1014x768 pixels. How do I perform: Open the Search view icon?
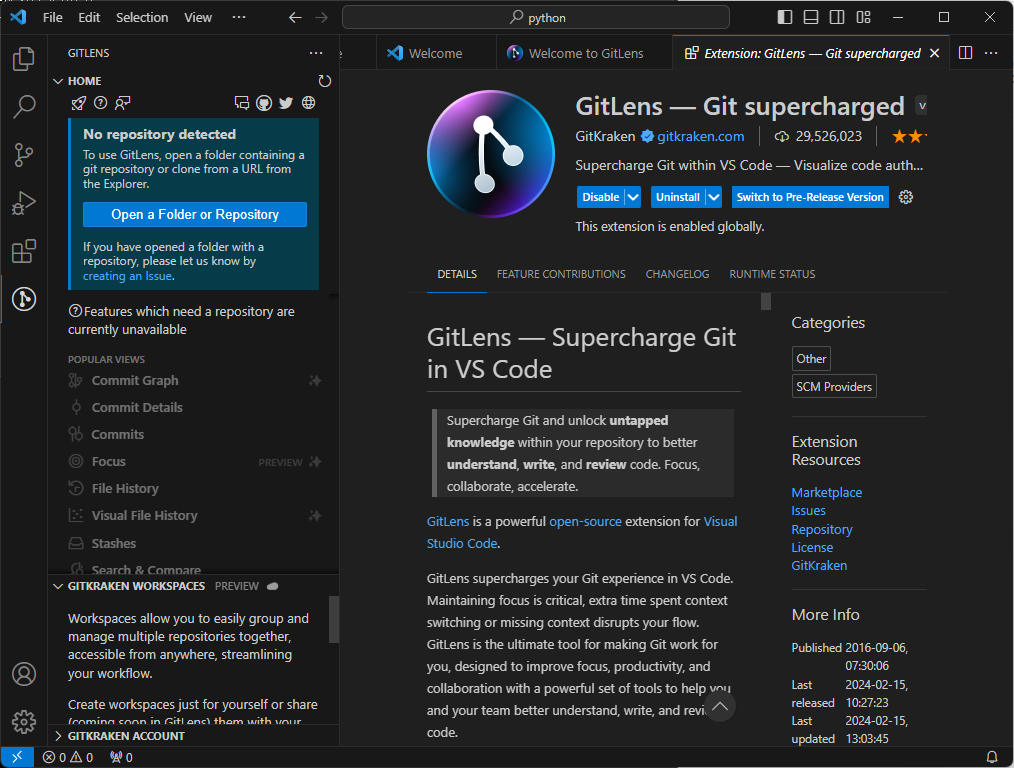pyautogui.click(x=24, y=107)
